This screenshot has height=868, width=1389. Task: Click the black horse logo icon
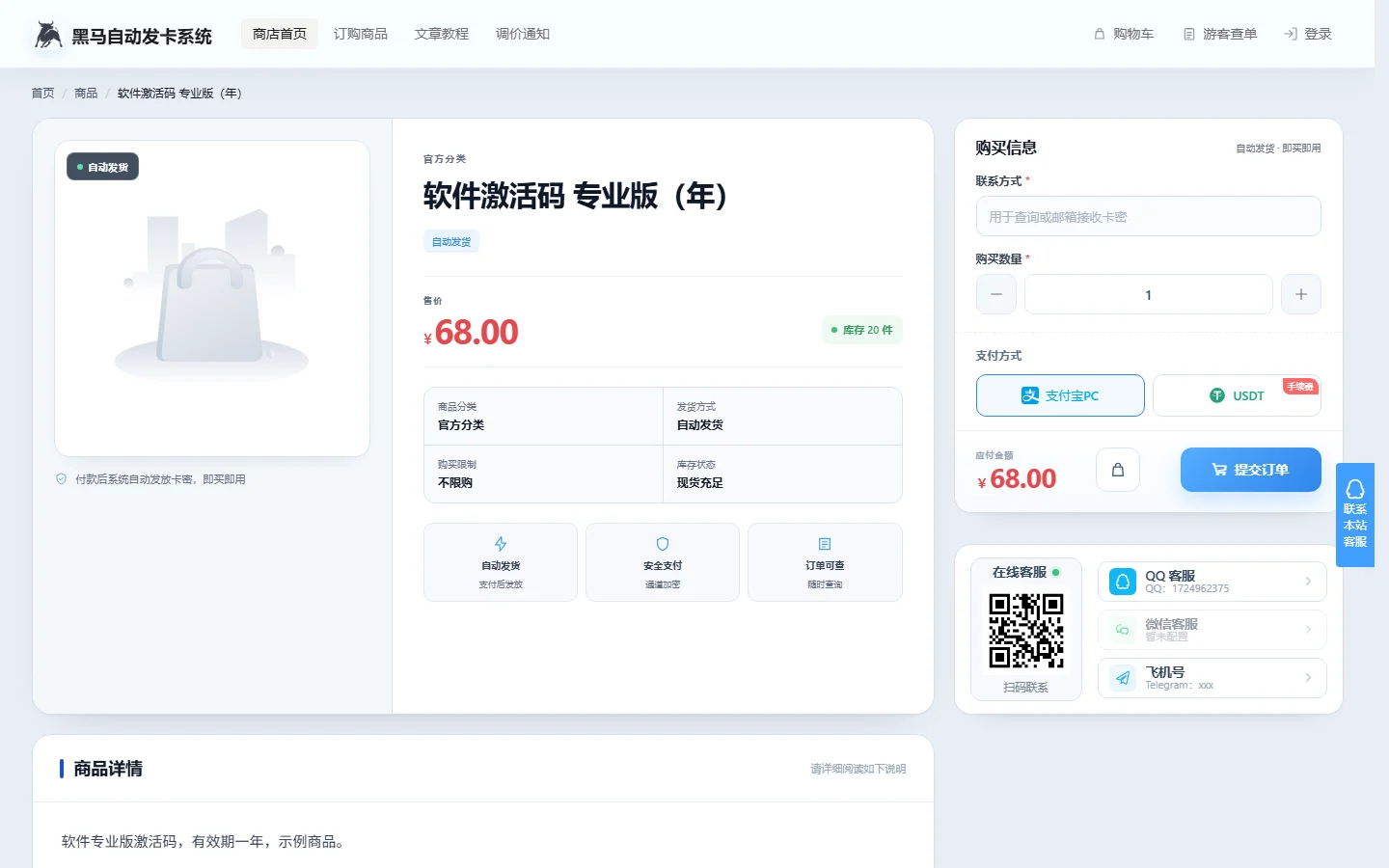tap(48, 35)
